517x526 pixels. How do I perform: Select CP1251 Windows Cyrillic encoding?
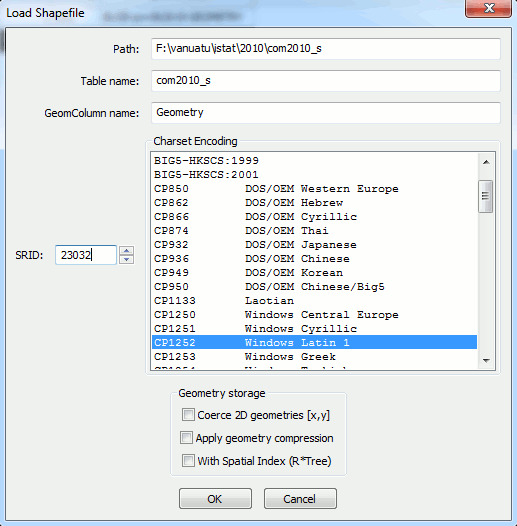(x=314, y=328)
